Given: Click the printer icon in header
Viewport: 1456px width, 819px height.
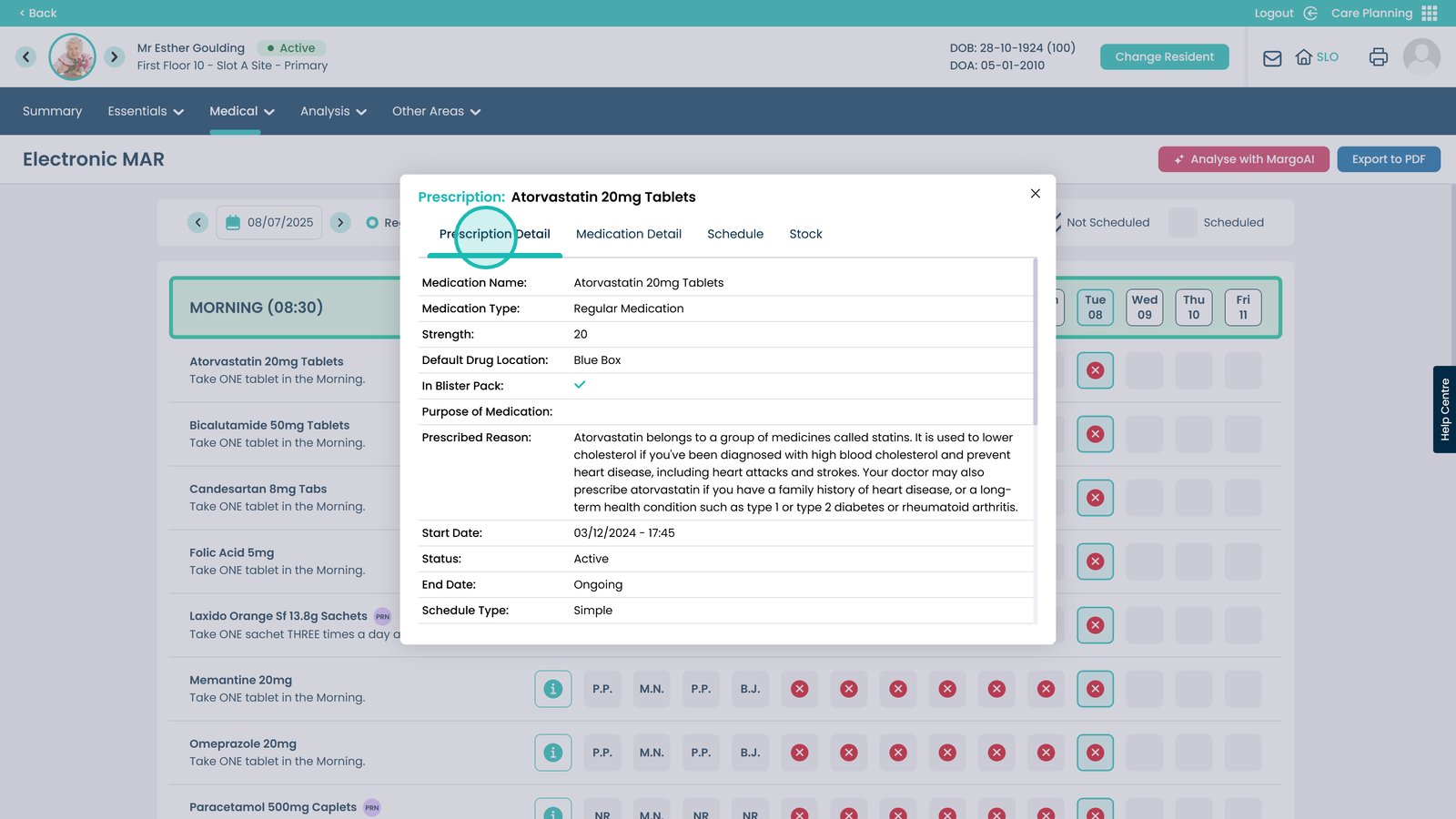Looking at the screenshot, I should pyautogui.click(x=1378, y=57).
